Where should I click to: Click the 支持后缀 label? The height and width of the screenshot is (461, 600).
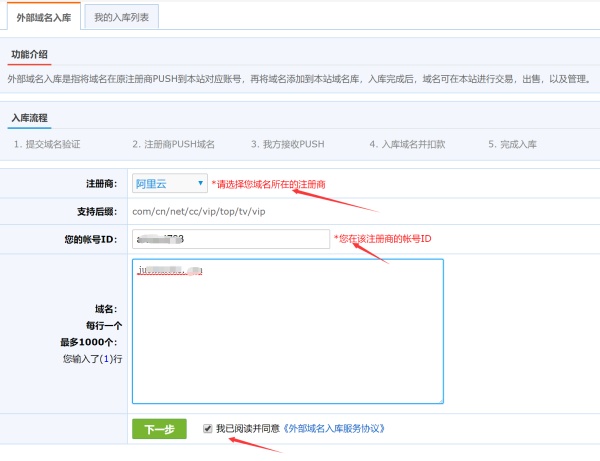coord(97,212)
